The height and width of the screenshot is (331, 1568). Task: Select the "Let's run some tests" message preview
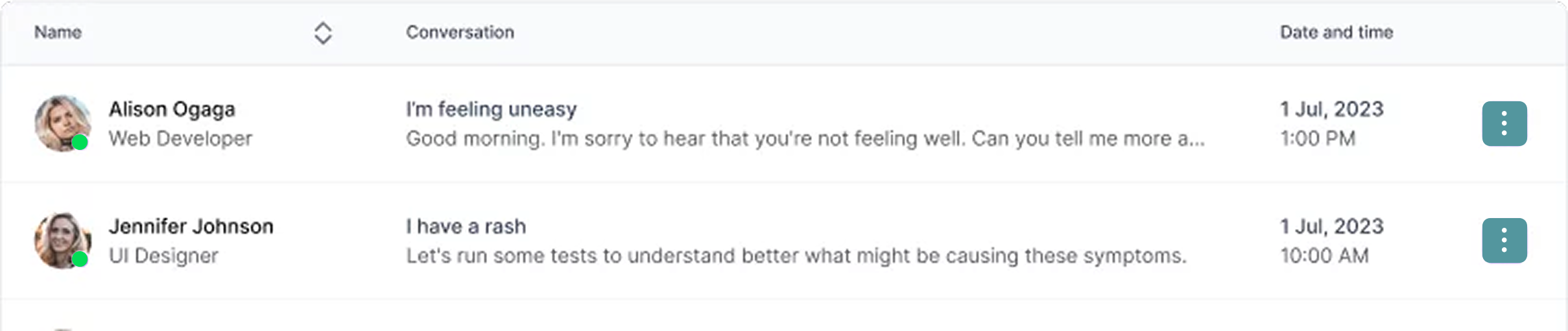(x=796, y=256)
